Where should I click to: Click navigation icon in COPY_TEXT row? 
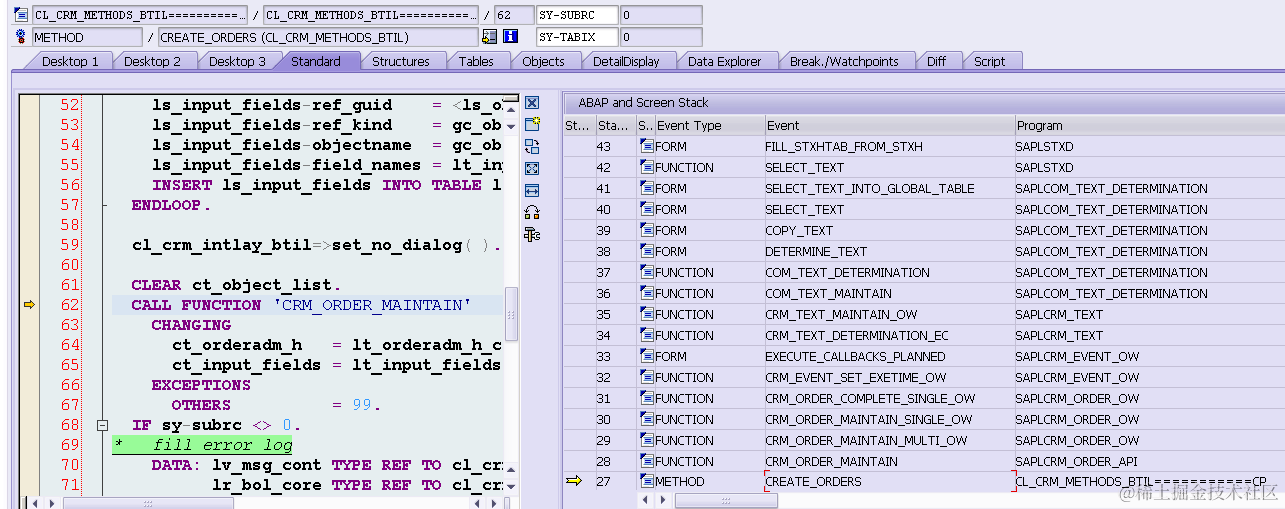tap(647, 230)
